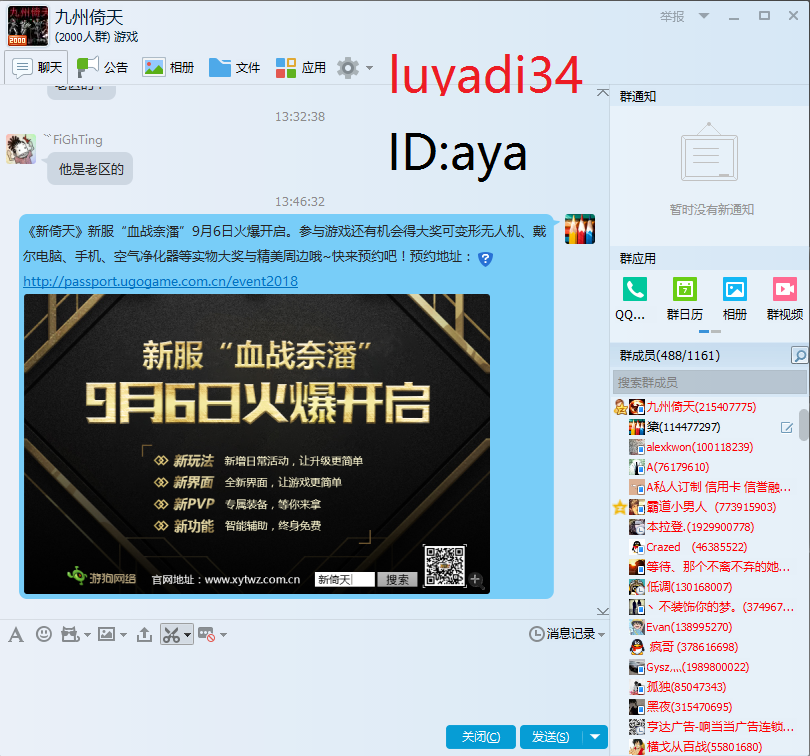Expand the arrow next to settings gear
The height and width of the screenshot is (756, 810).
(x=369, y=68)
